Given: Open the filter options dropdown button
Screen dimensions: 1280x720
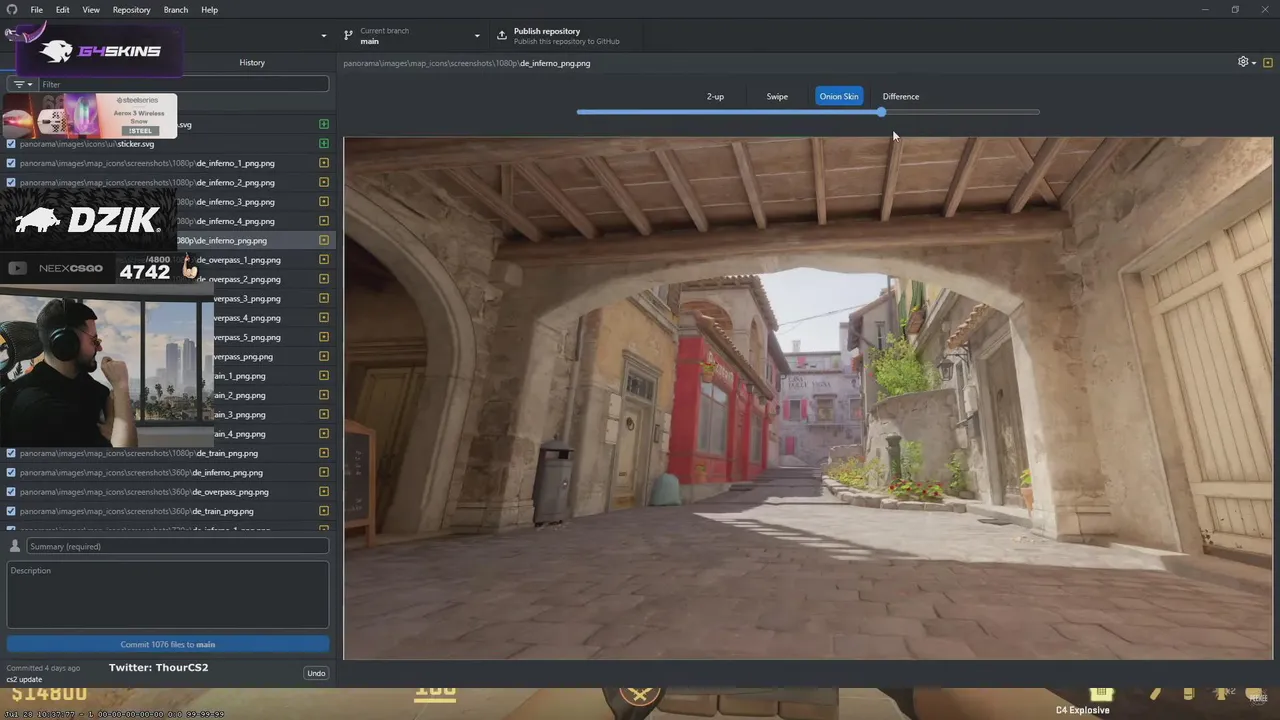Looking at the screenshot, I should [22, 84].
